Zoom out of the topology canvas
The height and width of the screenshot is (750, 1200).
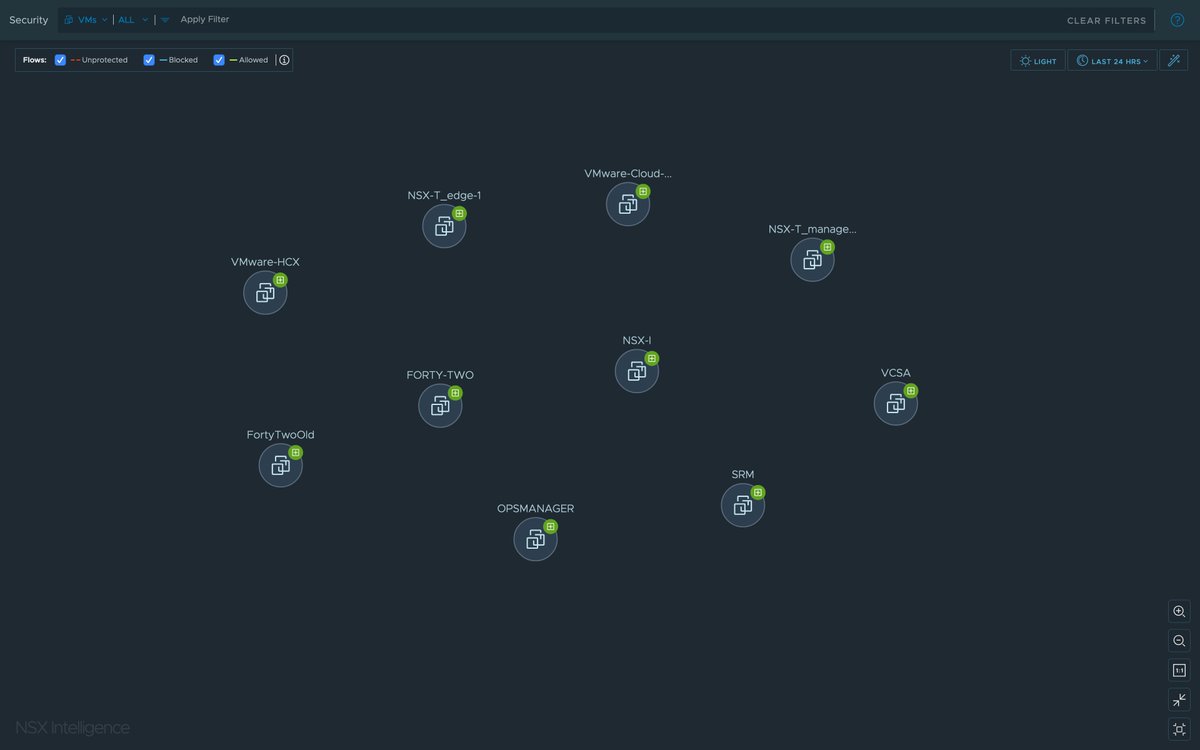click(1179, 640)
